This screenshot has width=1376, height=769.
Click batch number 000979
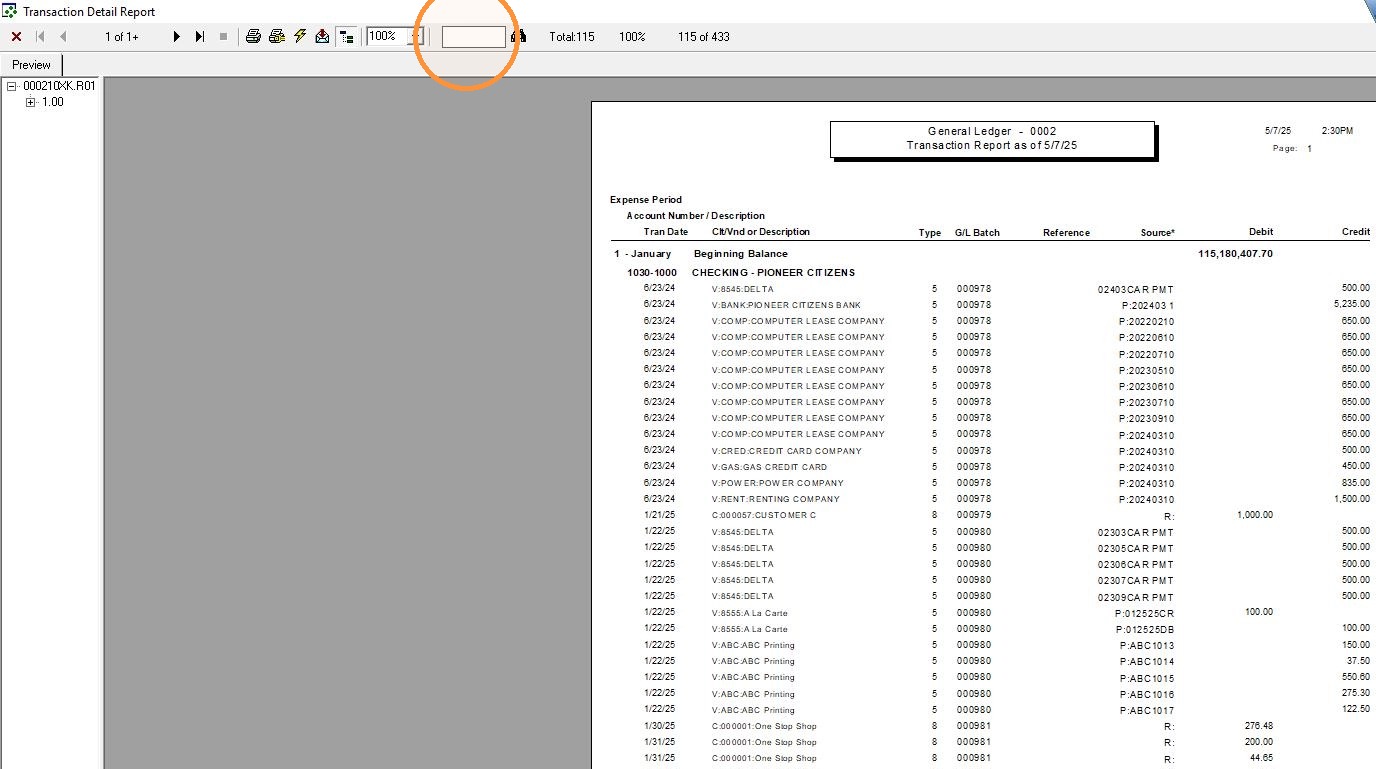(973, 515)
